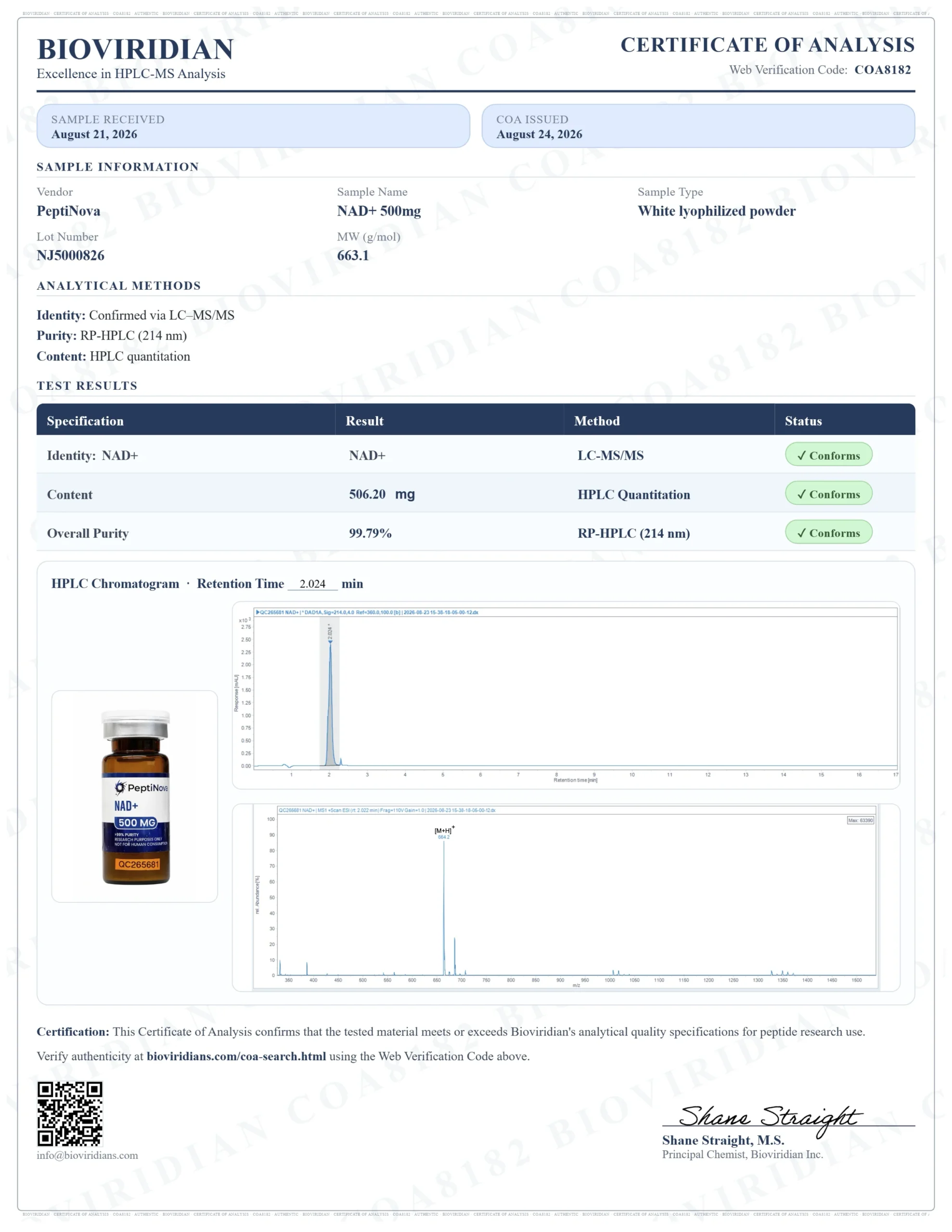Click the HPLC chromatogram plot image
This screenshot has width=952, height=1232.
pos(566,695)
